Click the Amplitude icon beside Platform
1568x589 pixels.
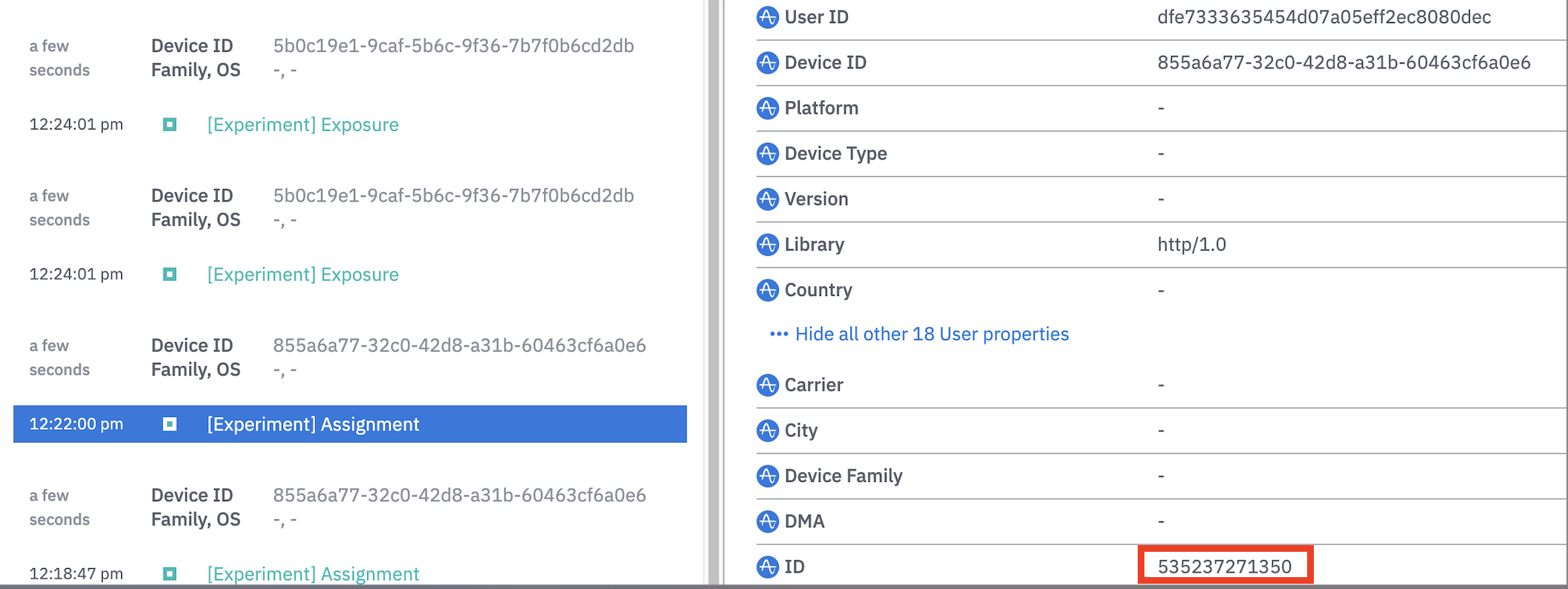pos(767,108)
